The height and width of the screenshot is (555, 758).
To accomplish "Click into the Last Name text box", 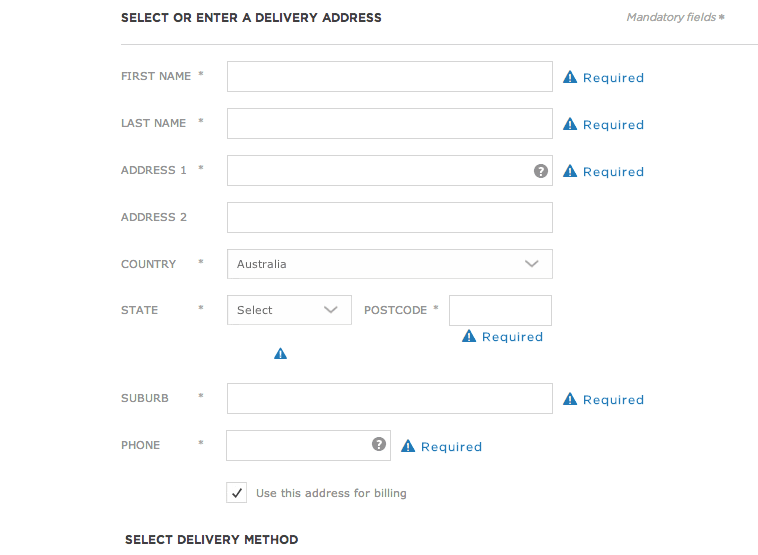I will [x=389, y=124].
